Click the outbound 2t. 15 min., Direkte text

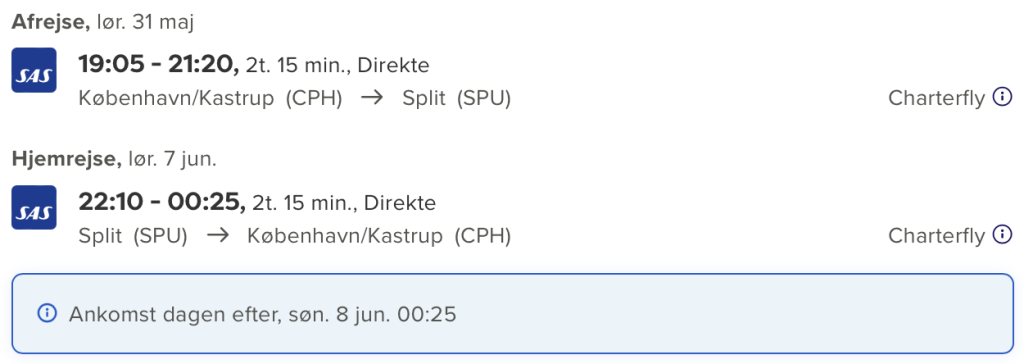coord(338,65)
